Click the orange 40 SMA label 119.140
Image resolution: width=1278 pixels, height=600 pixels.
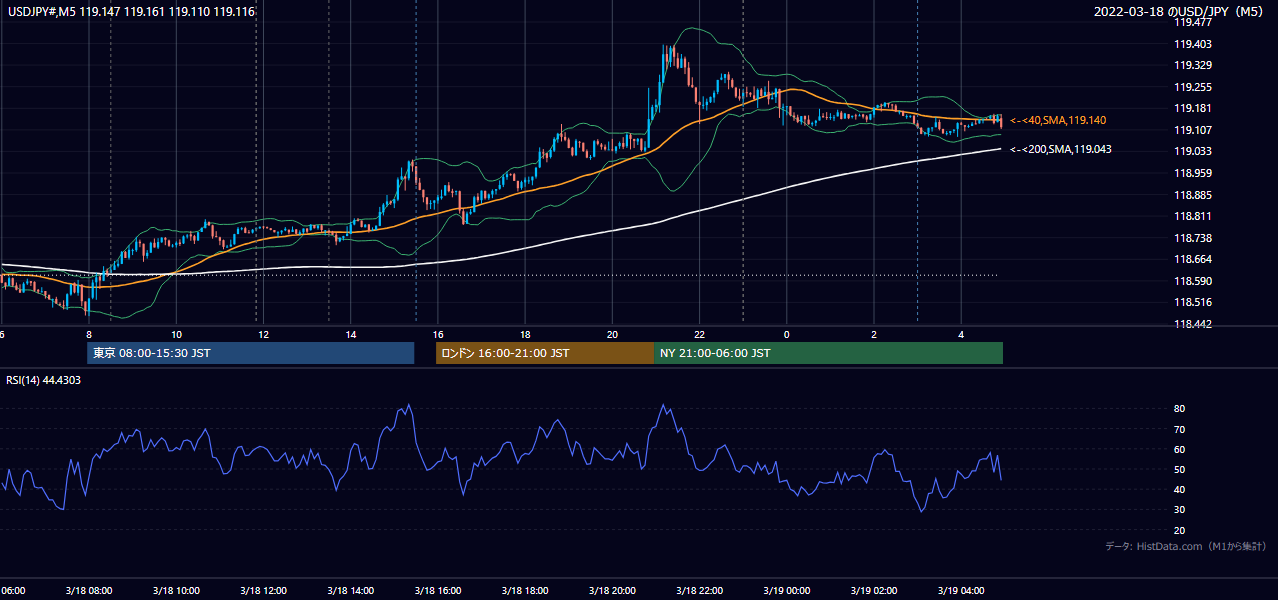1058,120
